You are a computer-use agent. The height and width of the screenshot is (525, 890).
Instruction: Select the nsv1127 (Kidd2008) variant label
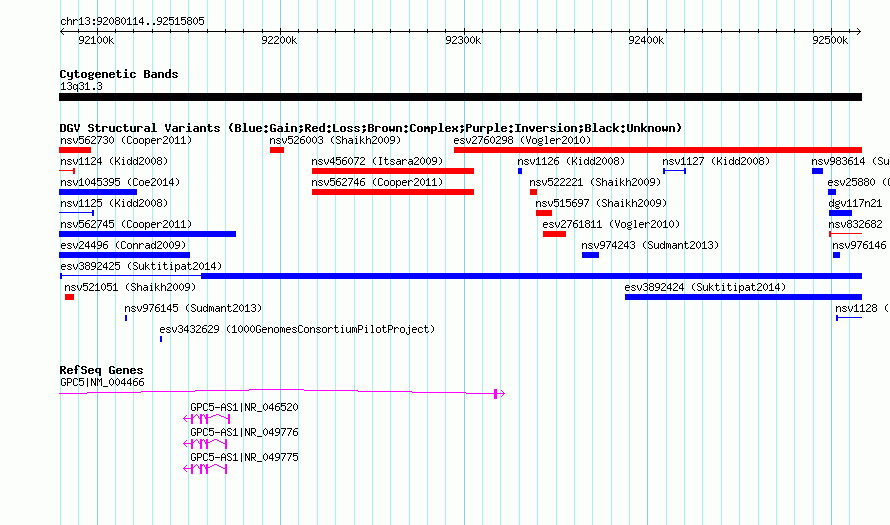(716, 161)
